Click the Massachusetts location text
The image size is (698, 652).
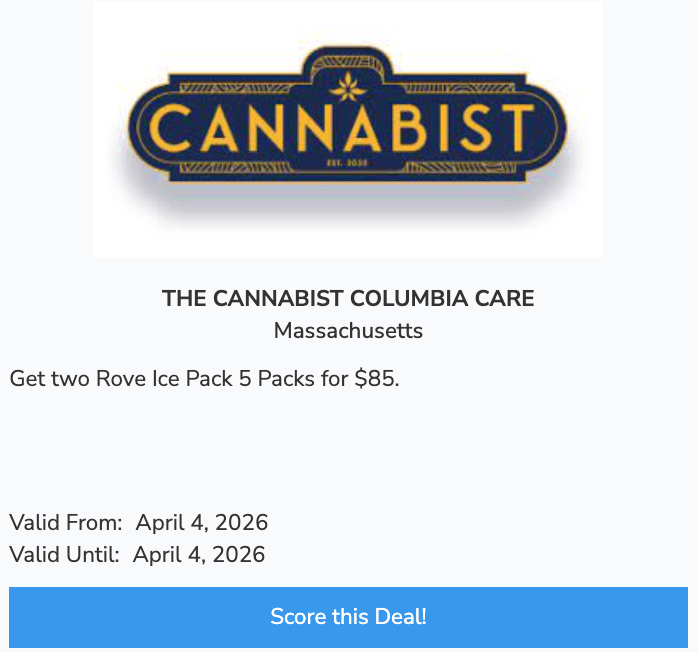(348, 331)
